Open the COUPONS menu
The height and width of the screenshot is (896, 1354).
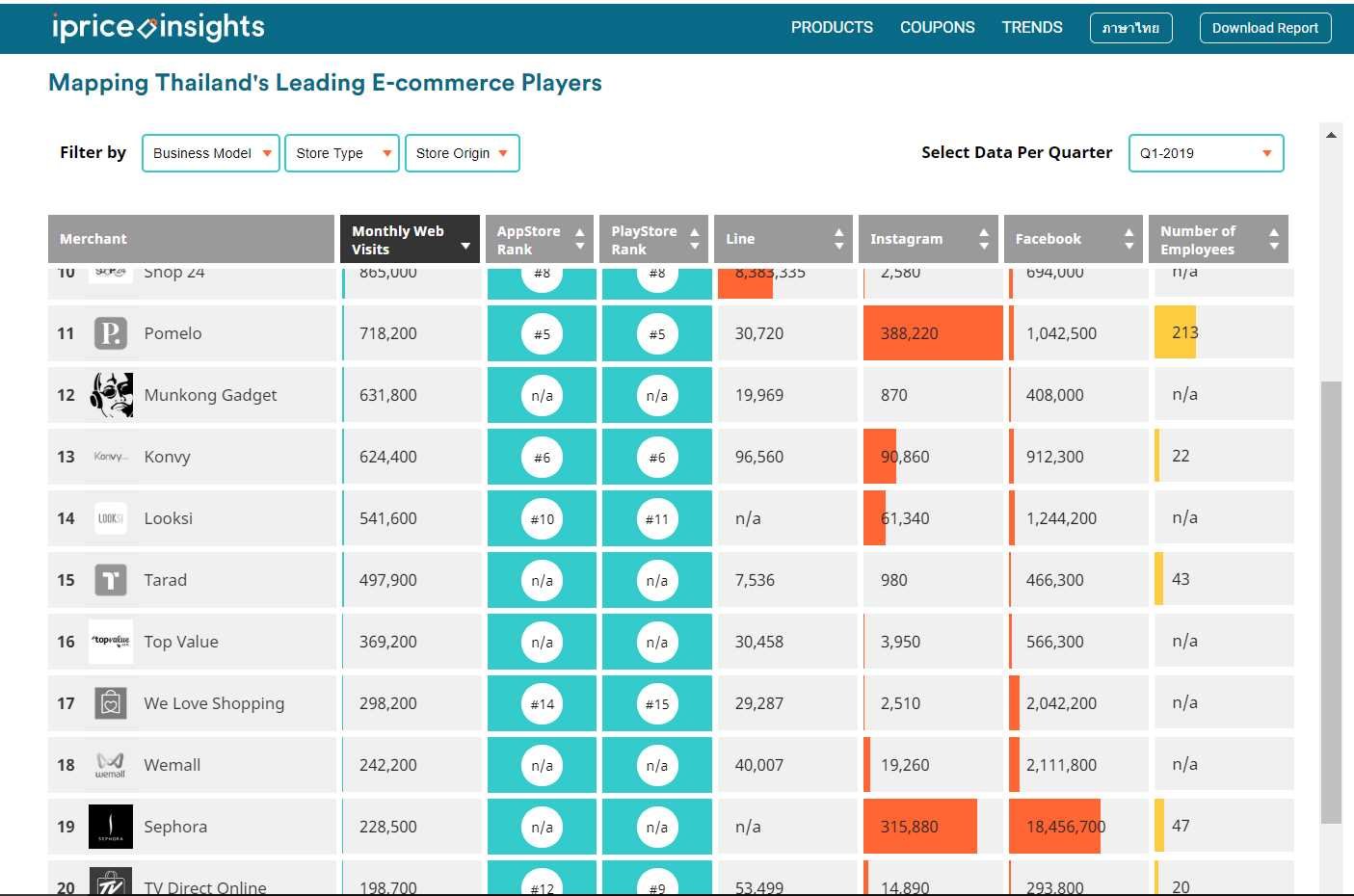click(937, 27)
